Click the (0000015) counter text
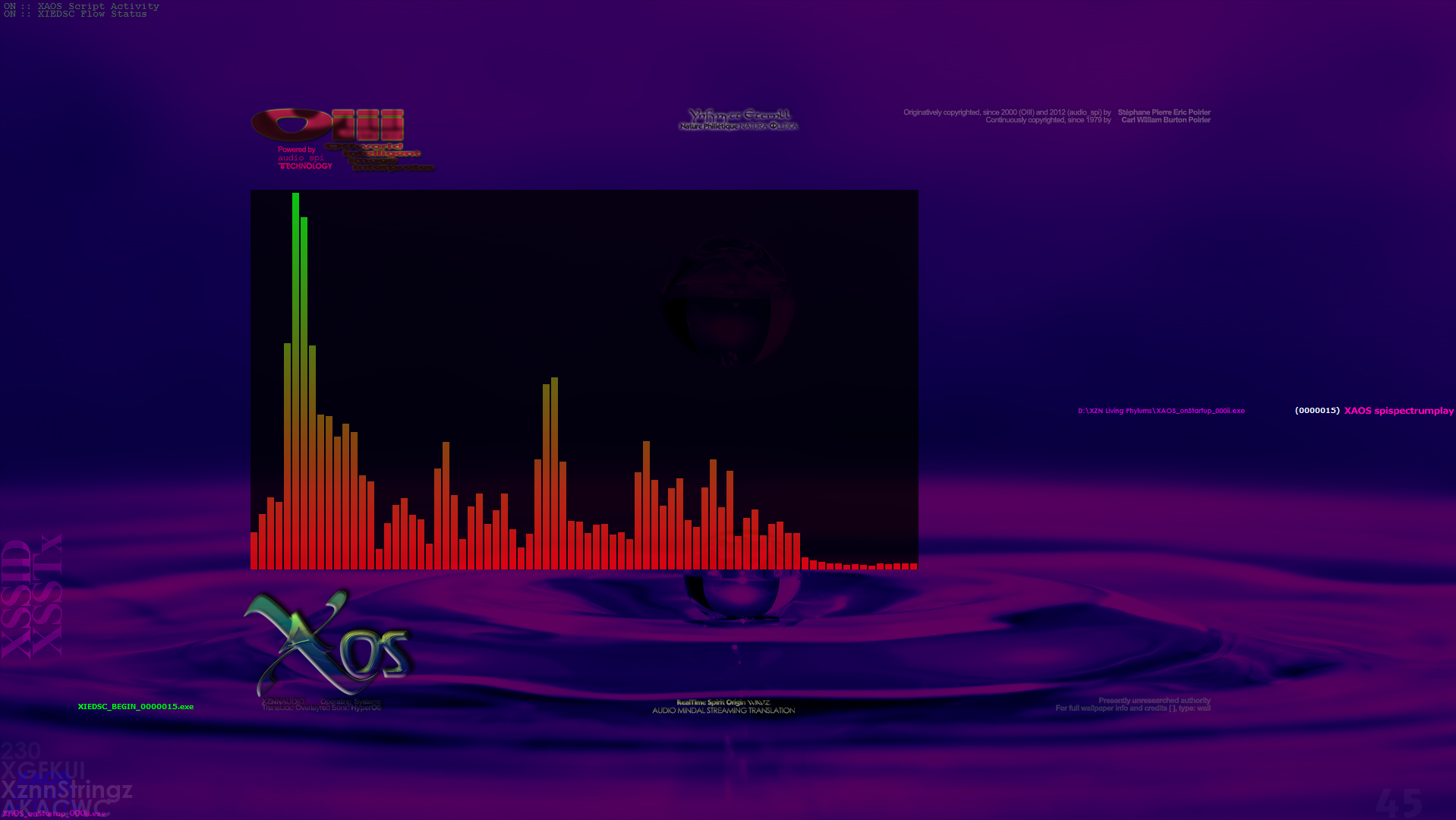Viewport: 1456px width, 820px height. 1317,411
